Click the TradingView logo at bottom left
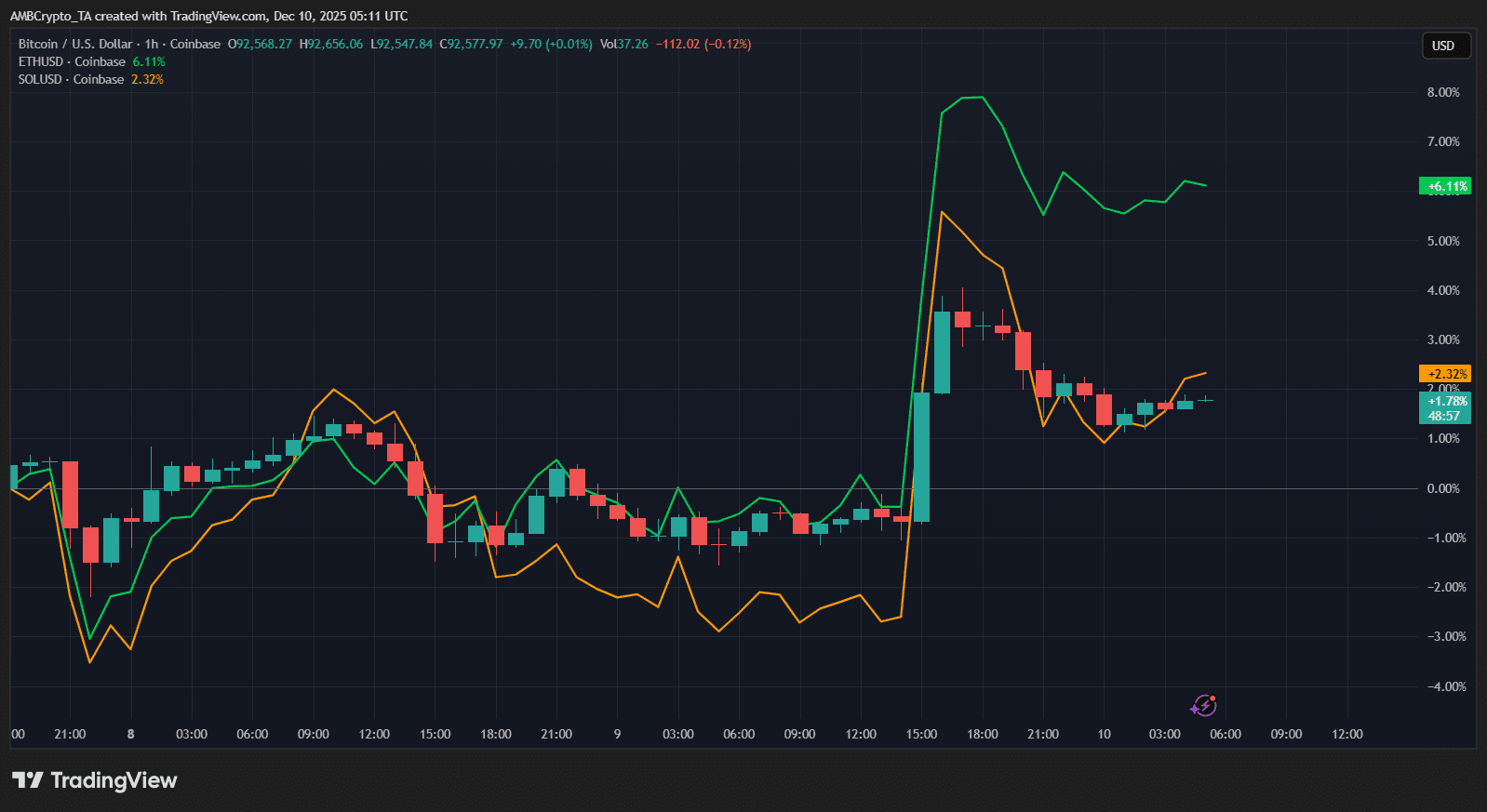Viewport: 1487px width, 812px height. pyautogui.click(x=95, y=780)
